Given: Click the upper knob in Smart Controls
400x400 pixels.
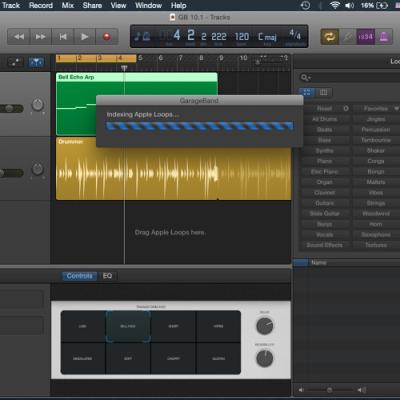Looking at the screenshot, I should 265,326.
